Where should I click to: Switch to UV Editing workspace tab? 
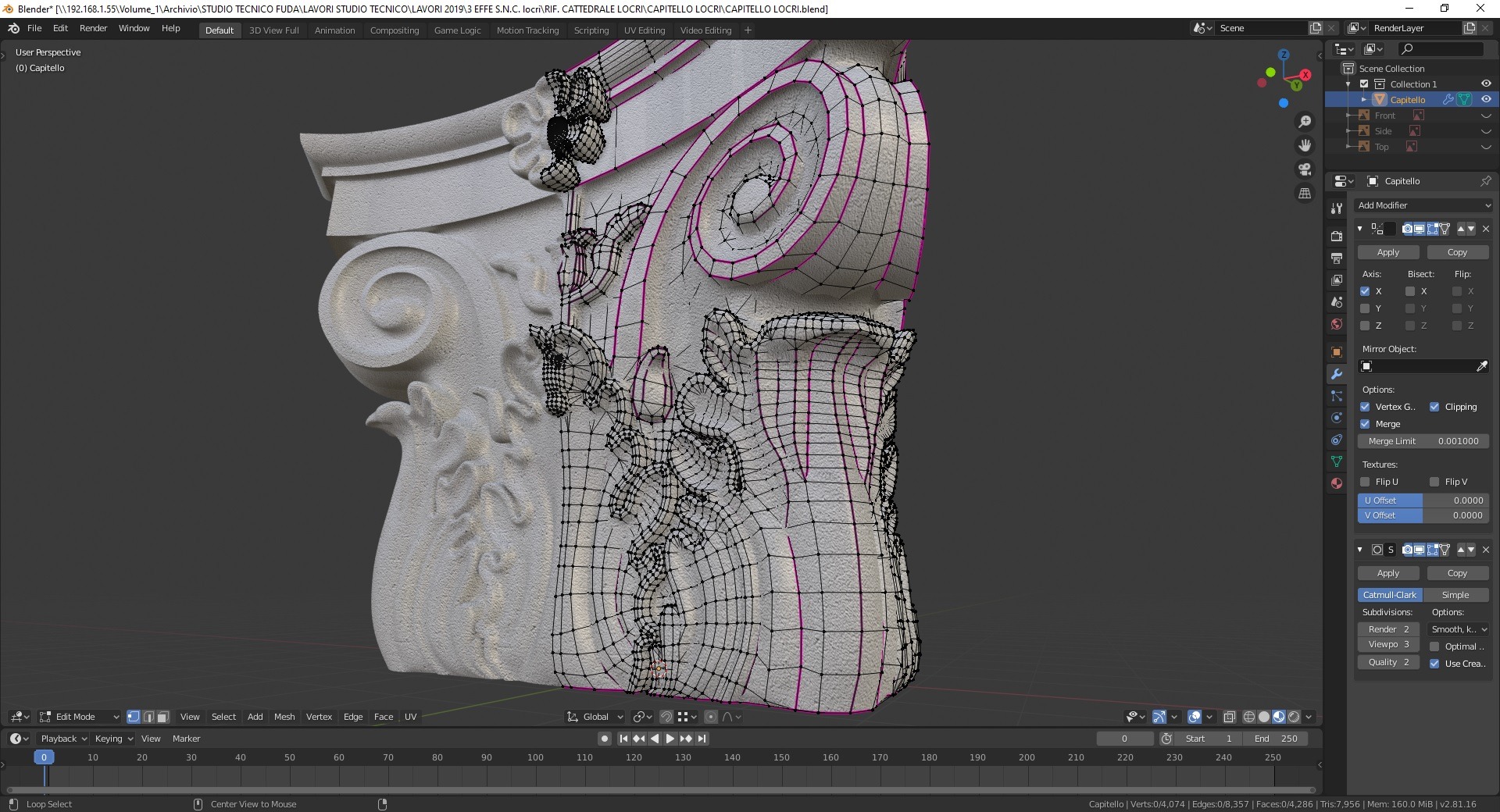pyautogui.click(x=645, y=30)
